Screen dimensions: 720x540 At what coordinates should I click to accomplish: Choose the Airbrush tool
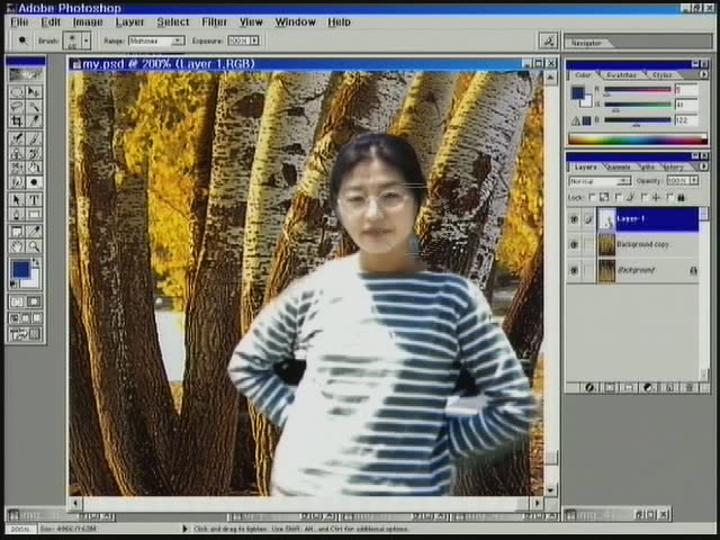click(17, 138)
